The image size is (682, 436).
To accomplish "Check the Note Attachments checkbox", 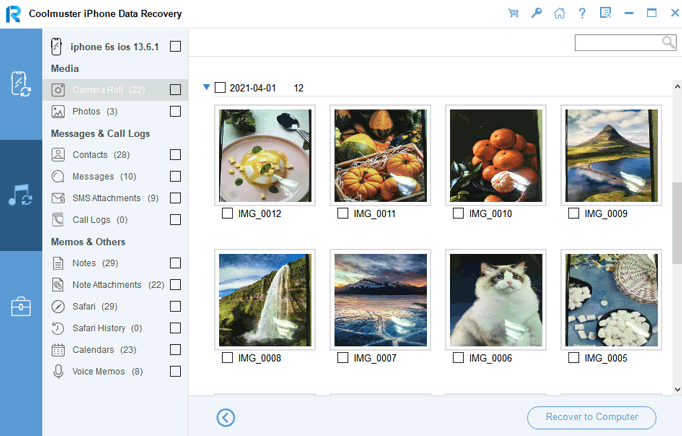I will coord(175,285).
